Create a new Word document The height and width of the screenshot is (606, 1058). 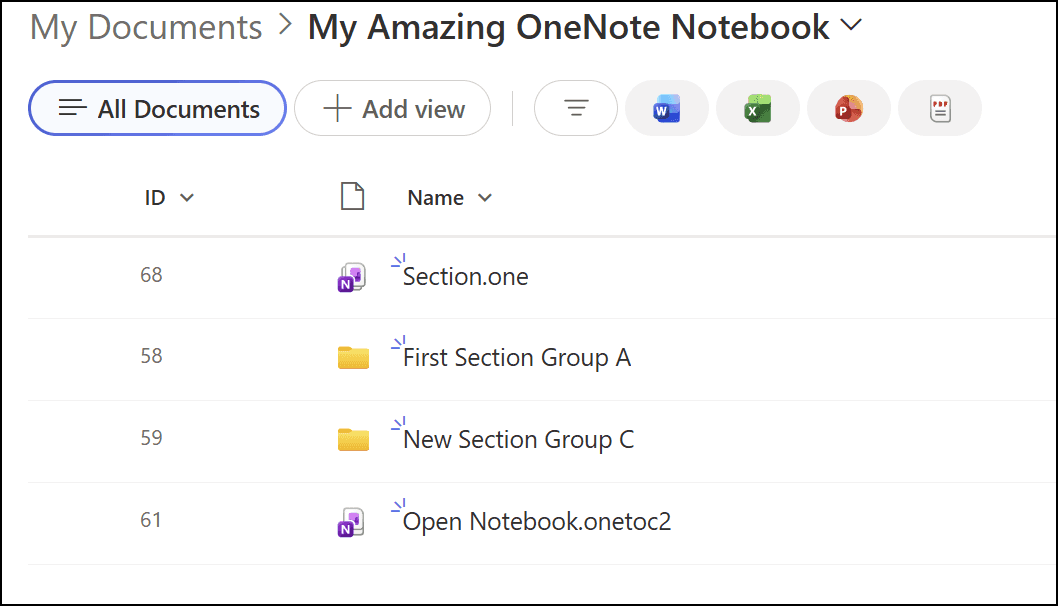[x=666, y=108]
